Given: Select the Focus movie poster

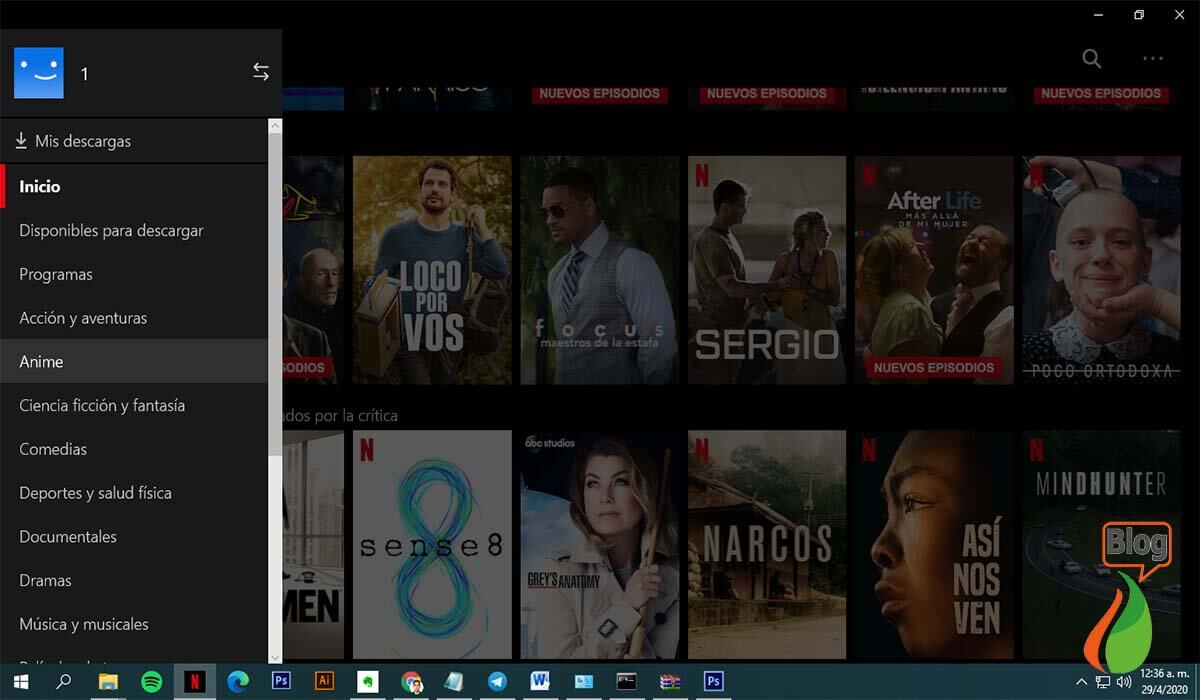Looking at the screenshot, I should pos(600,270).
